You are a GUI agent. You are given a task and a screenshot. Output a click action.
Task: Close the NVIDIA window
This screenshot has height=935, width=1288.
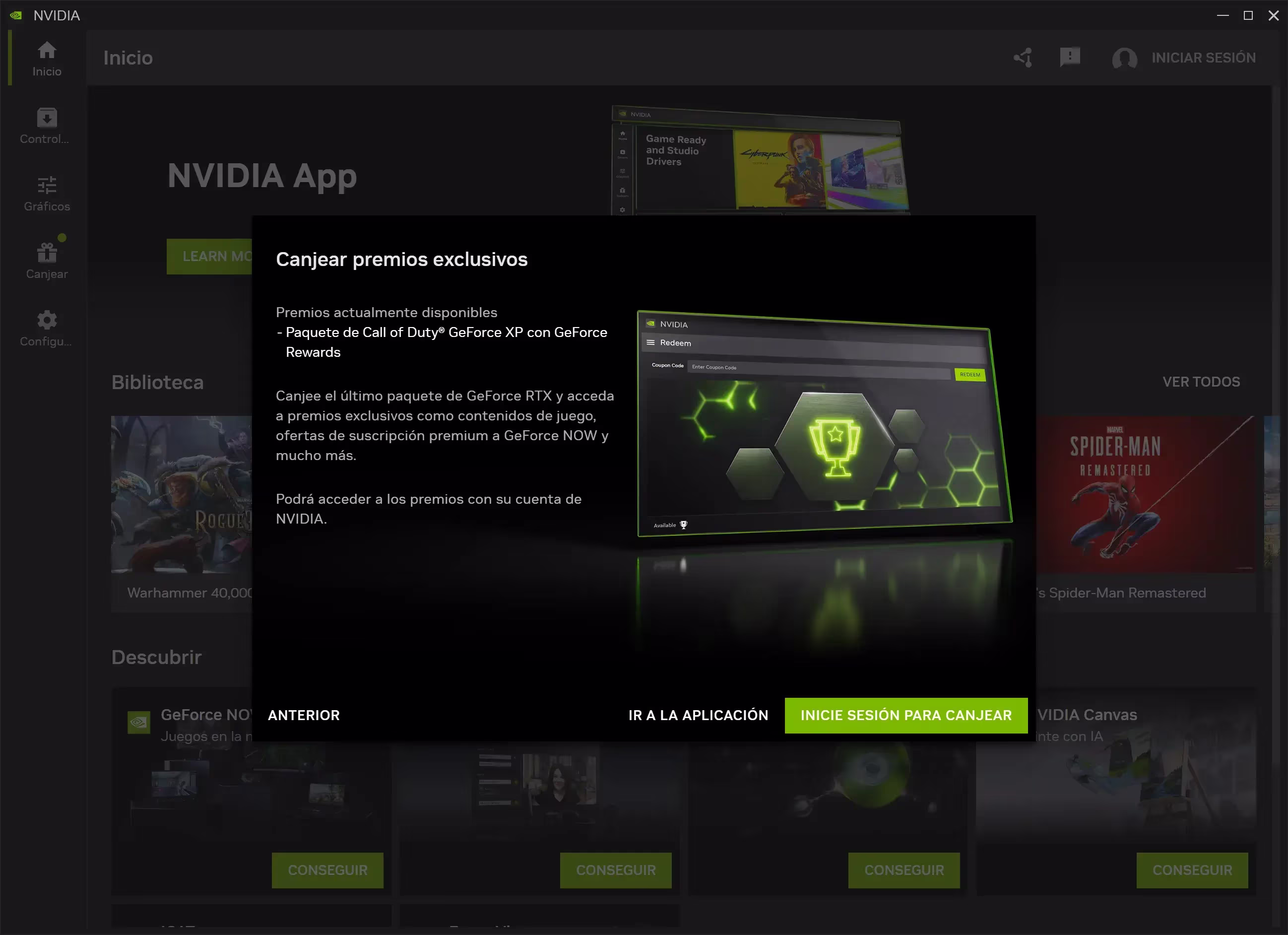[1273, 15]
